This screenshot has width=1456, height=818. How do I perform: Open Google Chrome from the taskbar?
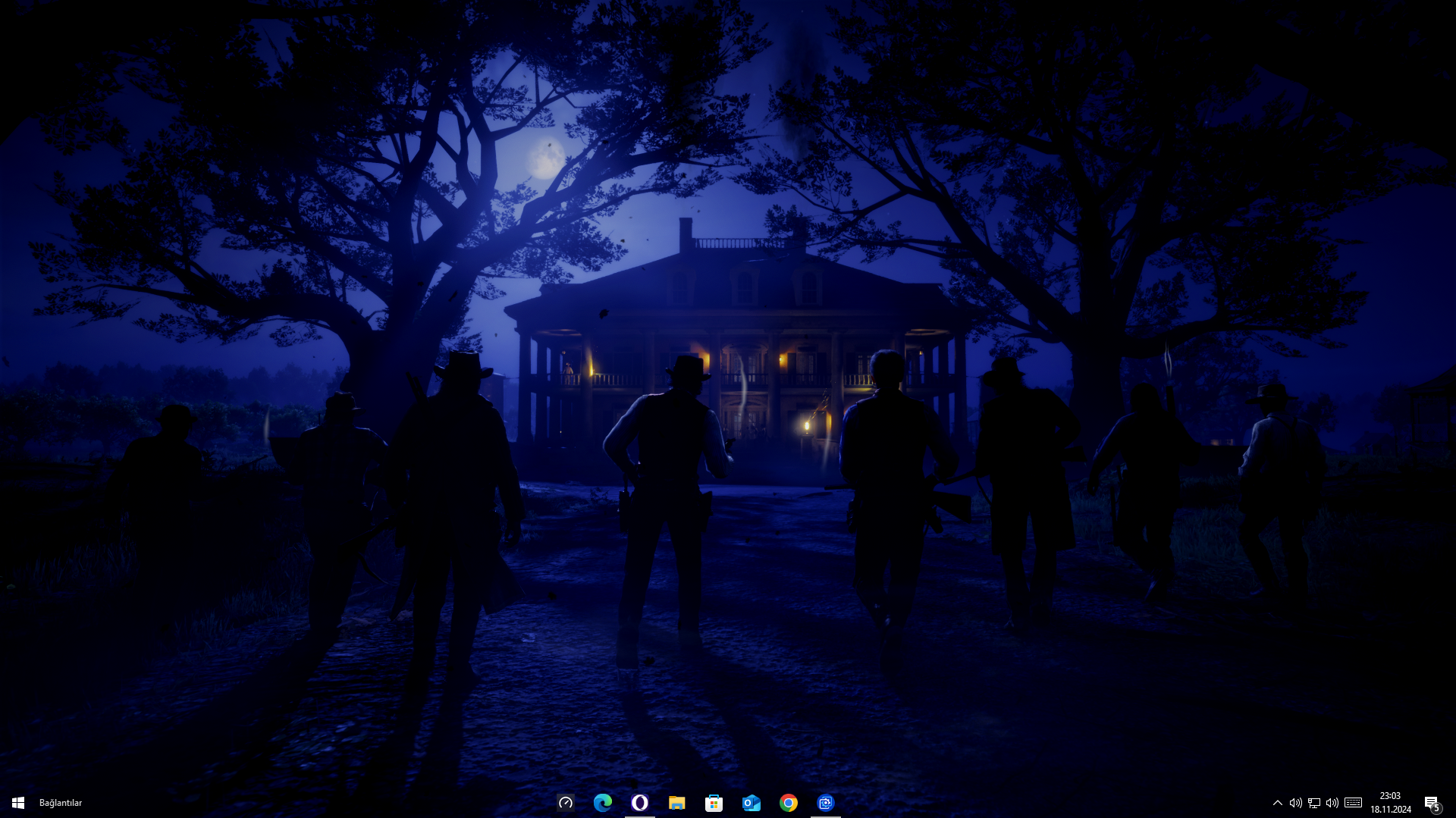point(789,803)
